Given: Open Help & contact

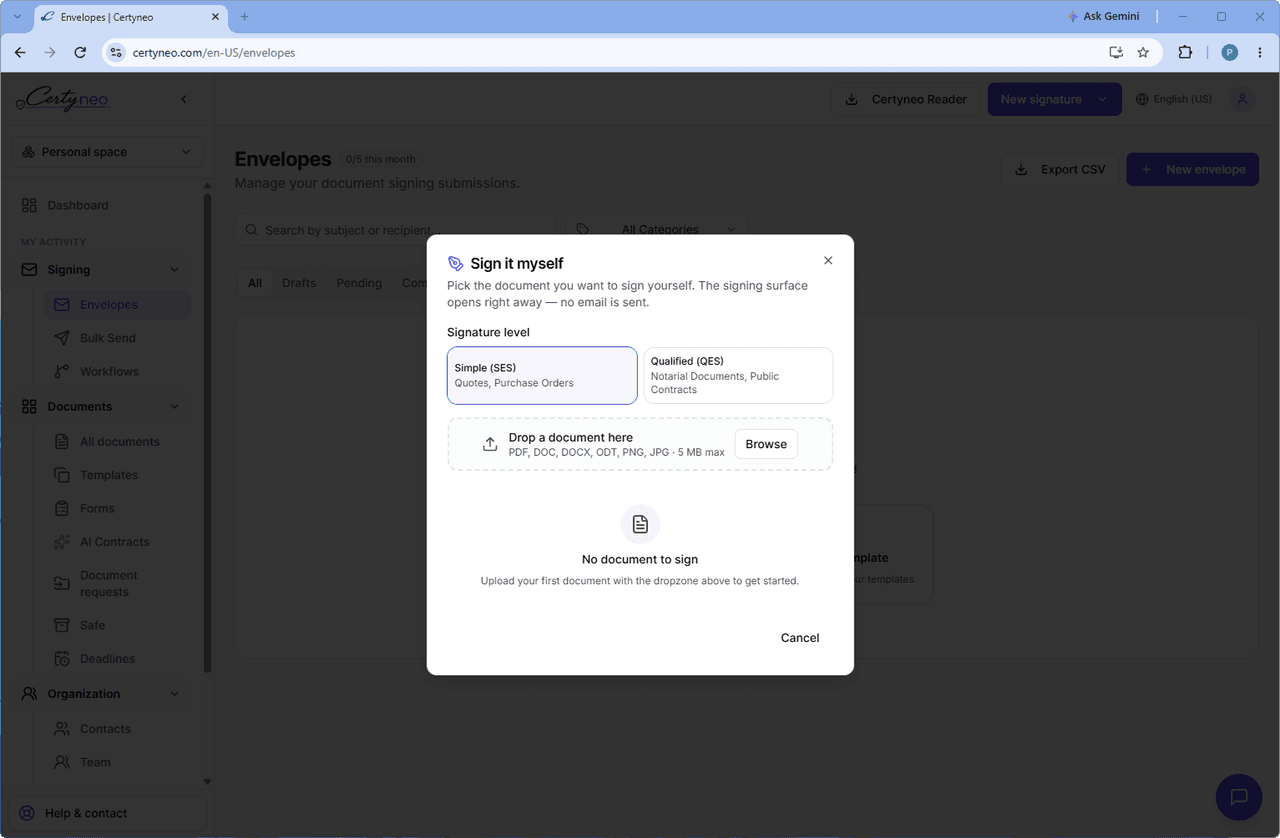Looking at the screenshot, I should pyautogui.click(x=107, y=813).
